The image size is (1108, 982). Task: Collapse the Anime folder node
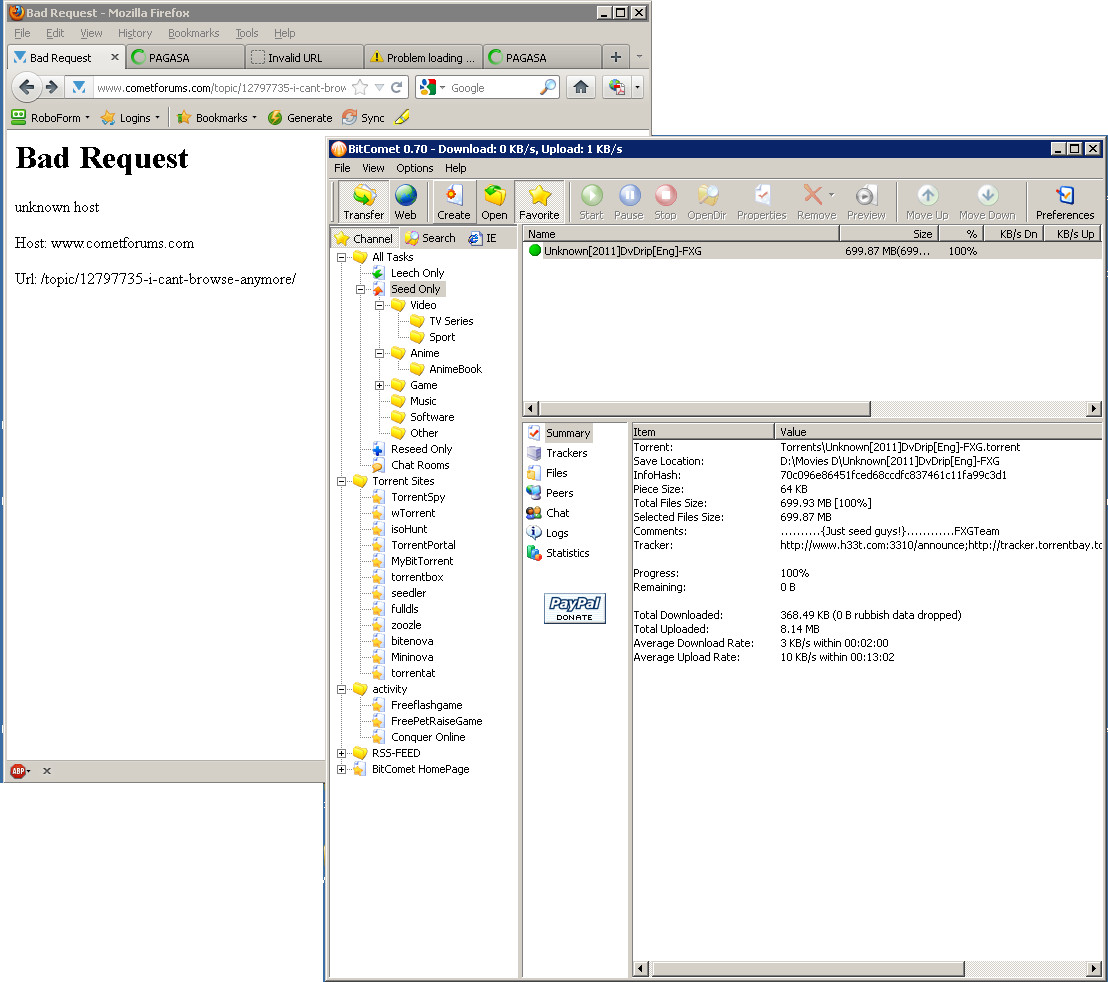tap(379, 353)
